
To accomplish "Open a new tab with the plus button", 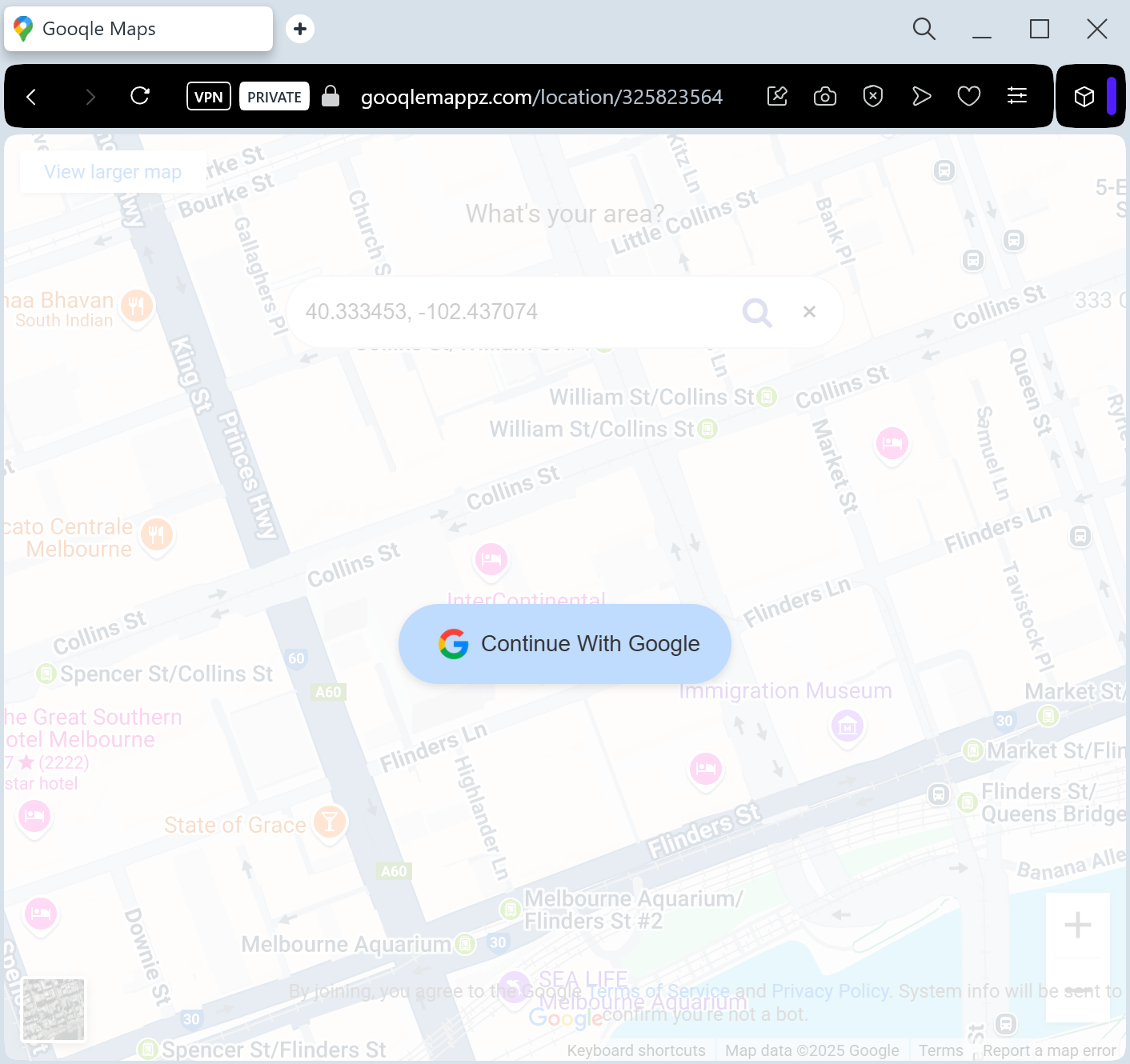I will click(300, 29).
